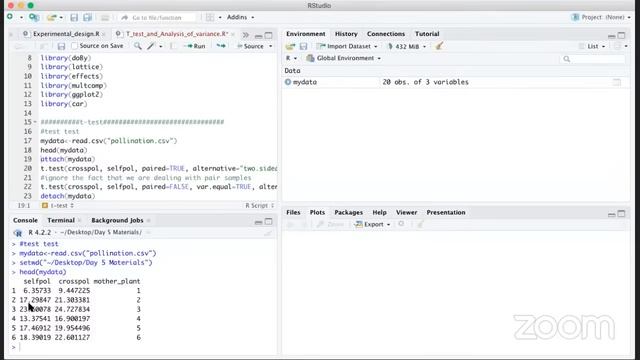Expand mydata object details in Environment
This screenshot has width=640, height=360.
[x=288, y=82]
